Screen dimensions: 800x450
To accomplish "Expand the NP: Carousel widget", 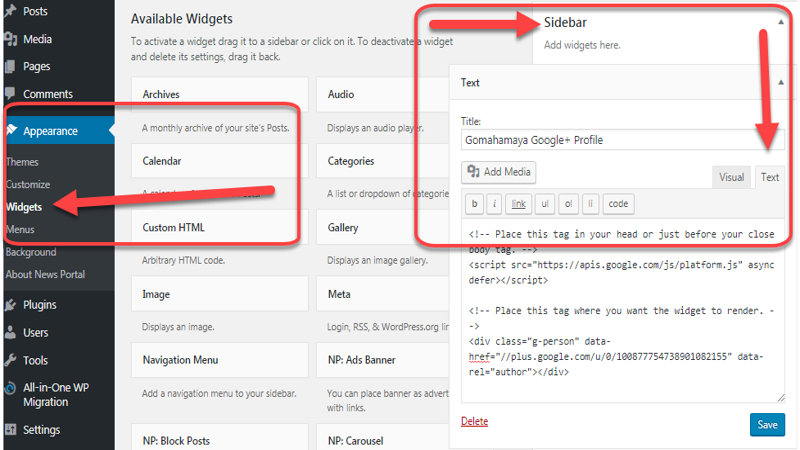I will click(383, 438).
